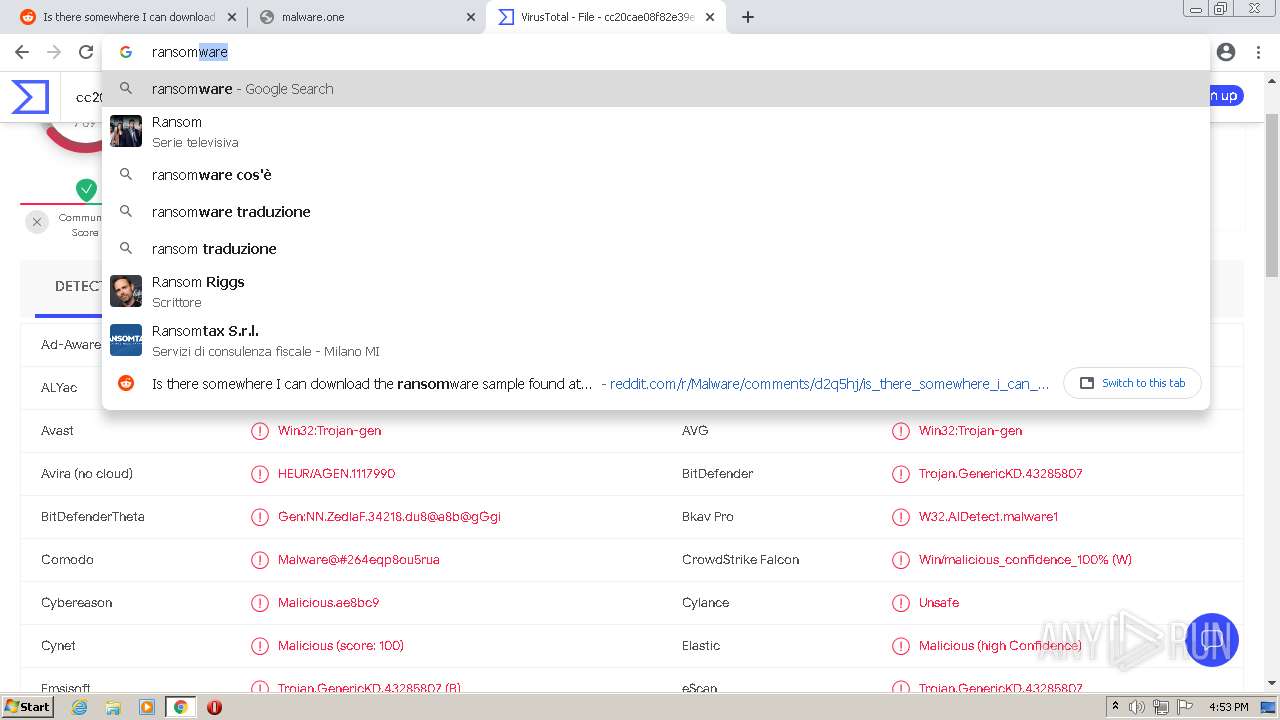Launch Internet Explorer from the taskbar
This screenshot has width=1280, height=720.
click(x=79, y=707)
